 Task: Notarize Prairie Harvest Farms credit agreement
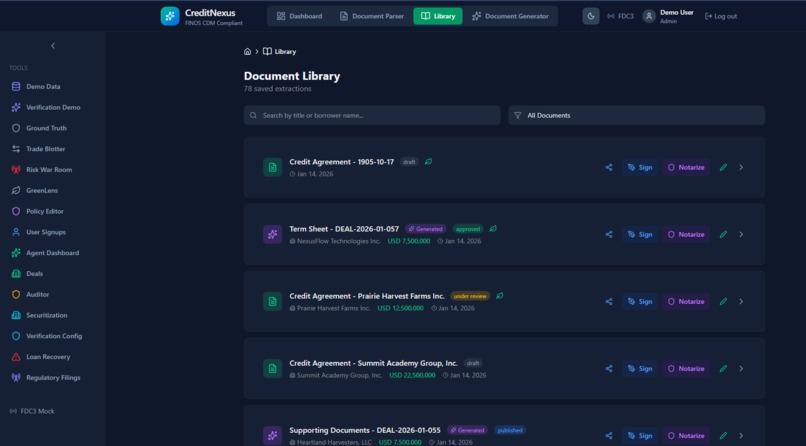pyautogui.click(x=686, y=302)
